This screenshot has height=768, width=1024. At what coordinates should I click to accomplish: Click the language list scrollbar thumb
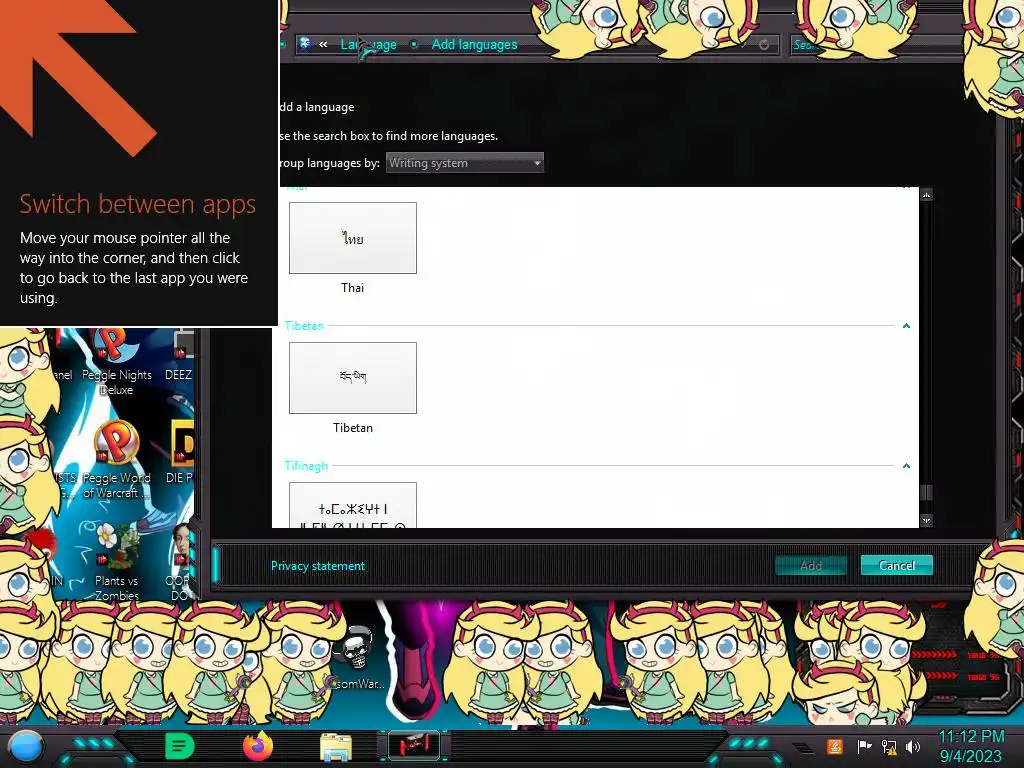pyautogui.click(x=927, y=492)
